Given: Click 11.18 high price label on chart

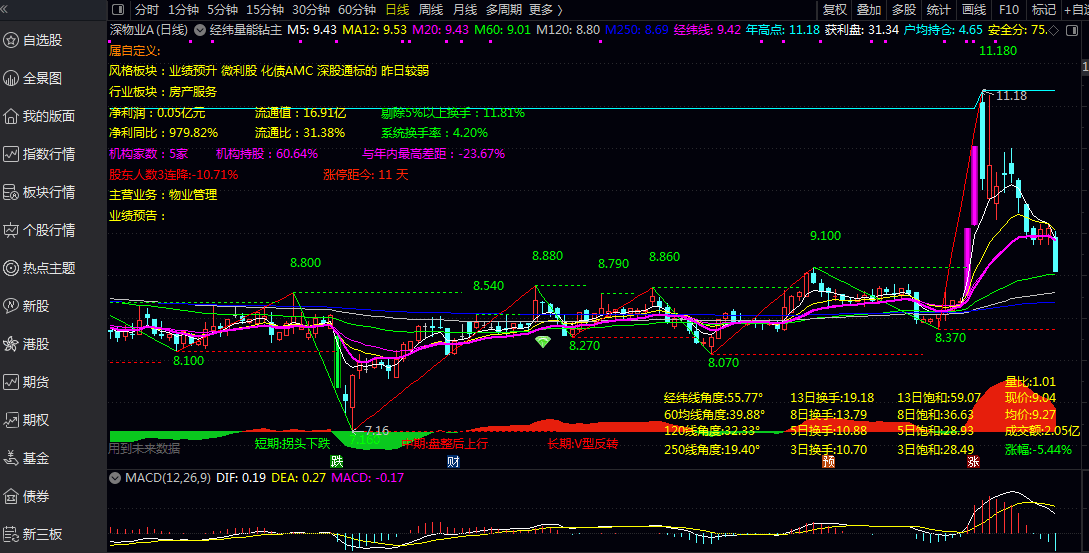Looking at the screenshot, I should click(x=1011, y=96).
